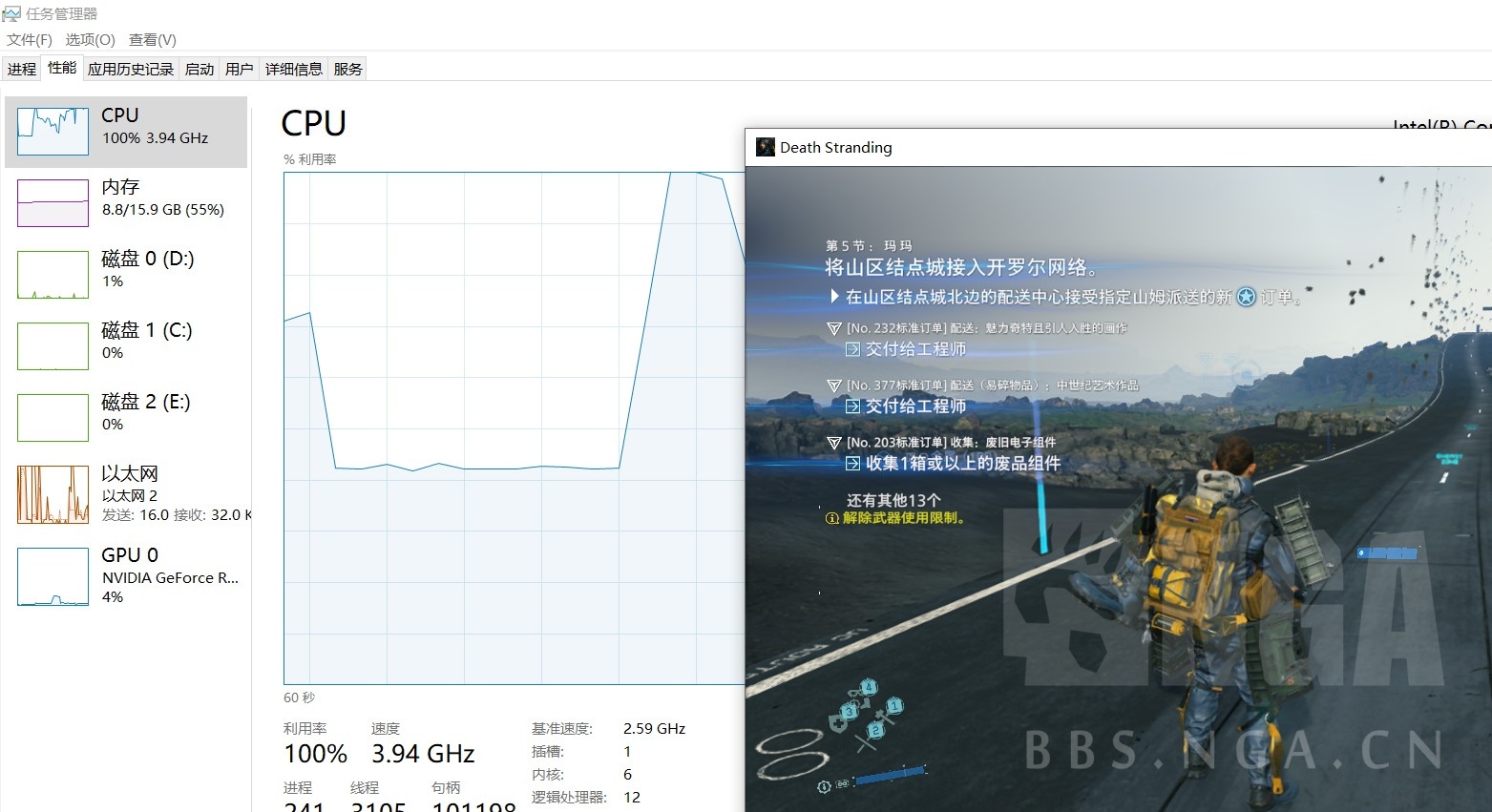Click the yellow info icon beside 解除武器使用限制
Screen dimensions: 1492x812
pos(832,518)
